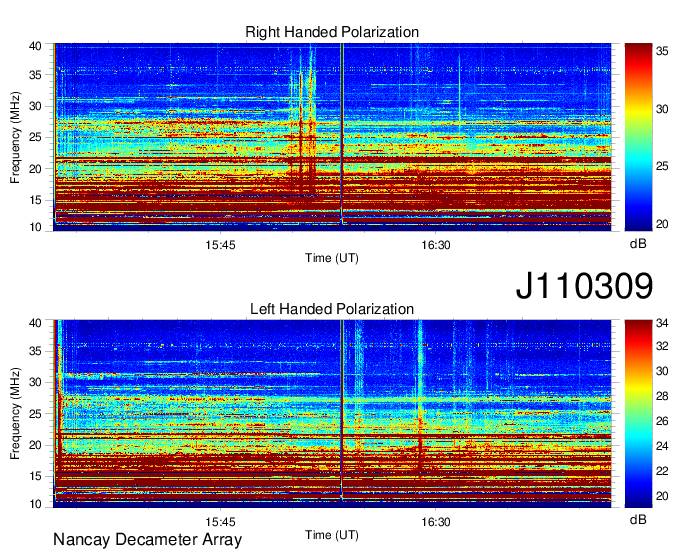Click the top plot's dB color bar
Viewport: 680px width, 552px height.
(638, 137)
